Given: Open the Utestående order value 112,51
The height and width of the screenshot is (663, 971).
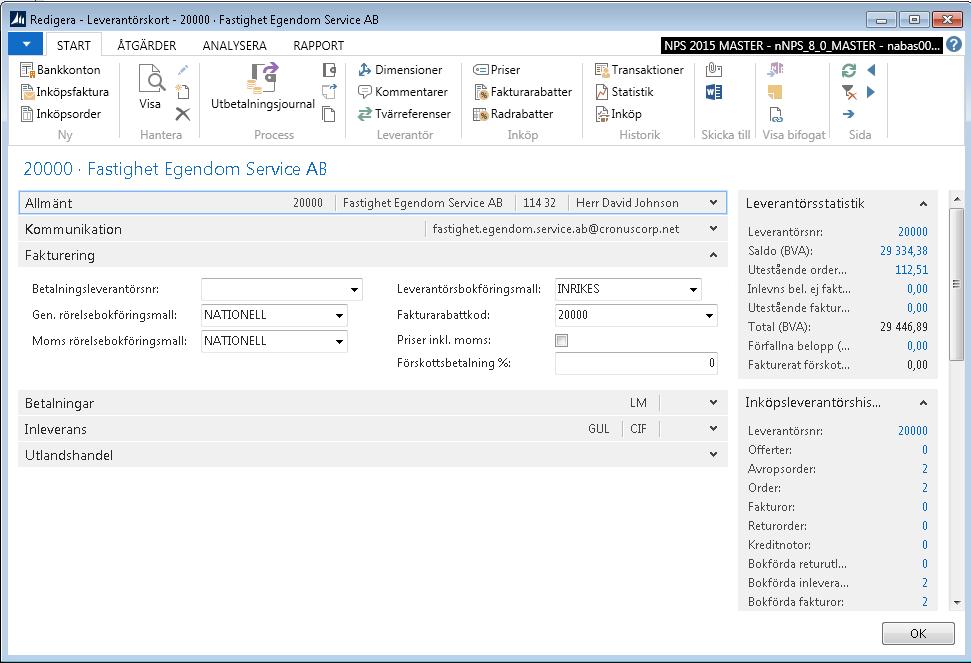Looking at the screenshot, I should 912,270.
